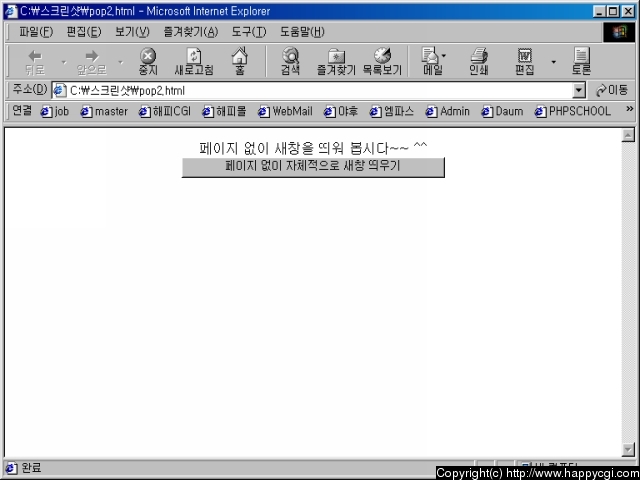Open the master link shortcut
The image size is (640, 480).
pos(104,111)
